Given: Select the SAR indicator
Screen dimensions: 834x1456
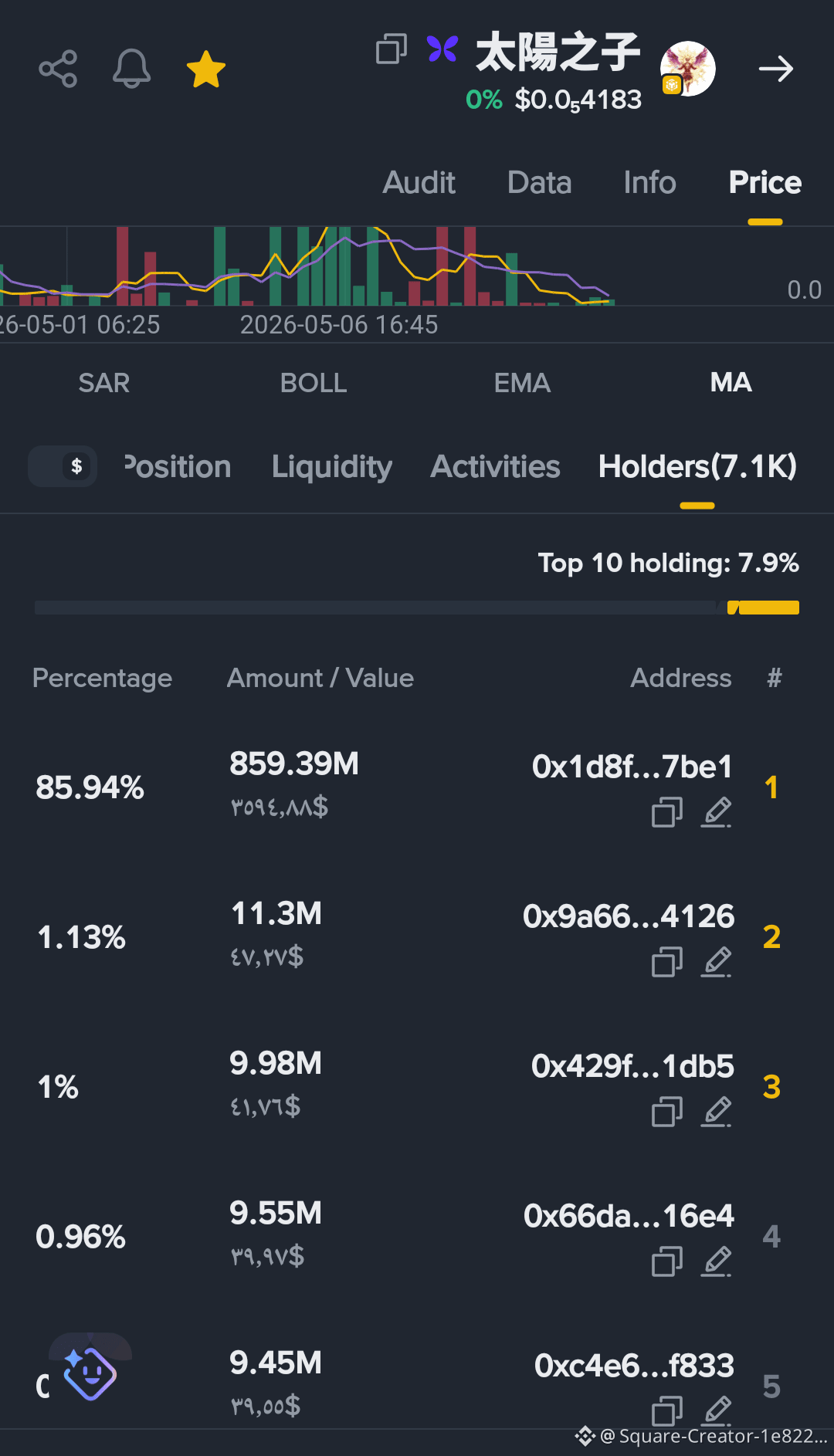Looking at the screenshot, I should (x=104, y=383).
